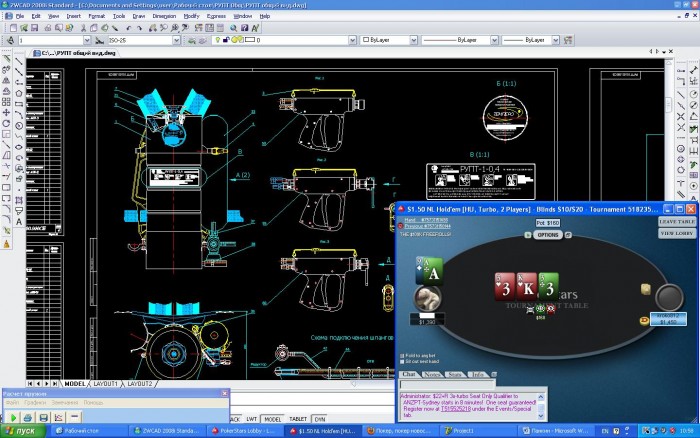The height and width of the screenshot is (438, 700).
Task: Click the Undo arrow icon in ZWCAD
Action: 129,28
